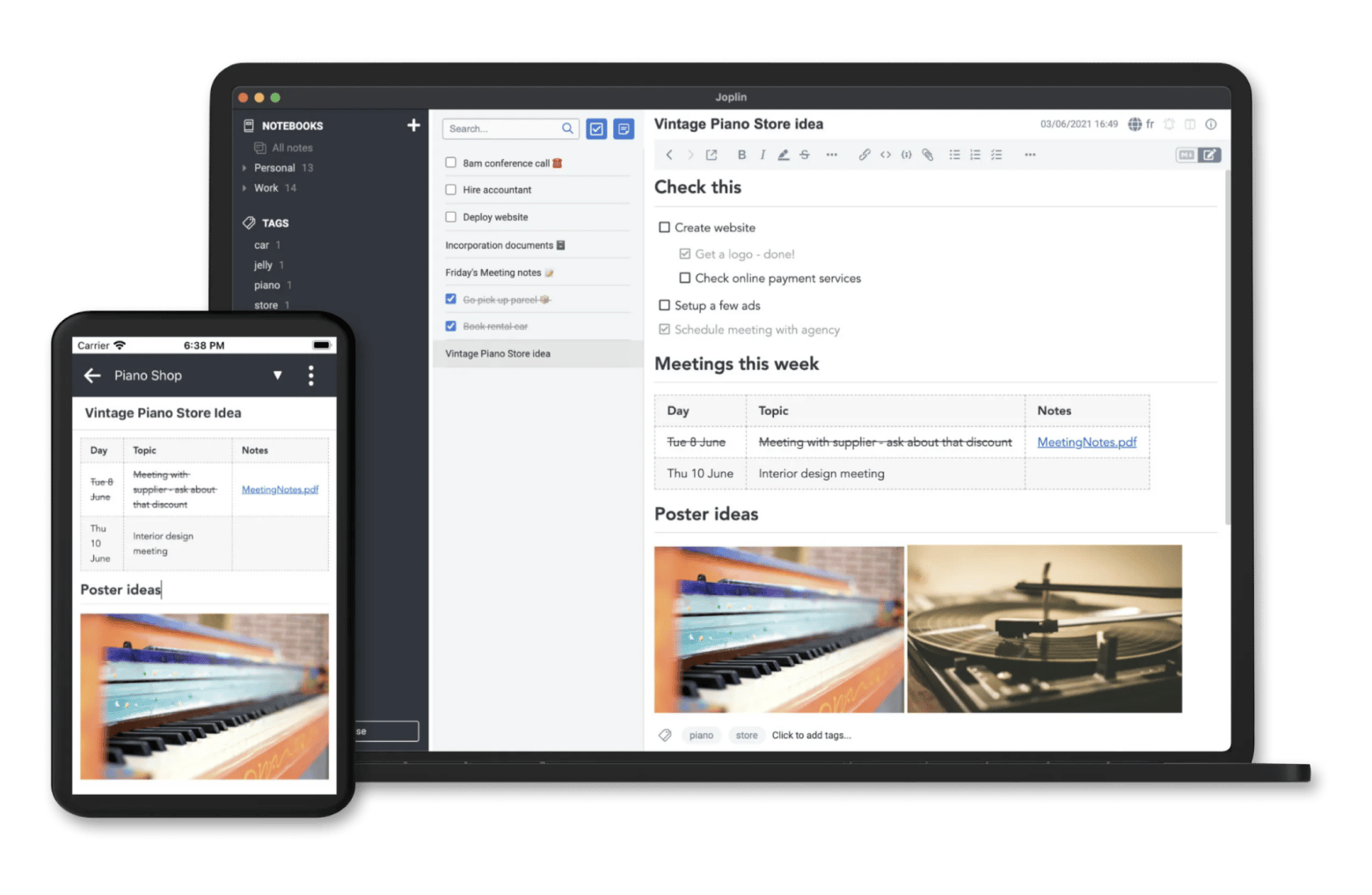Open the Piano Shop dropdown arrow on phone
Image resolution: width=1372 pixels, height=895 pixels.
[x=278, y=375]
